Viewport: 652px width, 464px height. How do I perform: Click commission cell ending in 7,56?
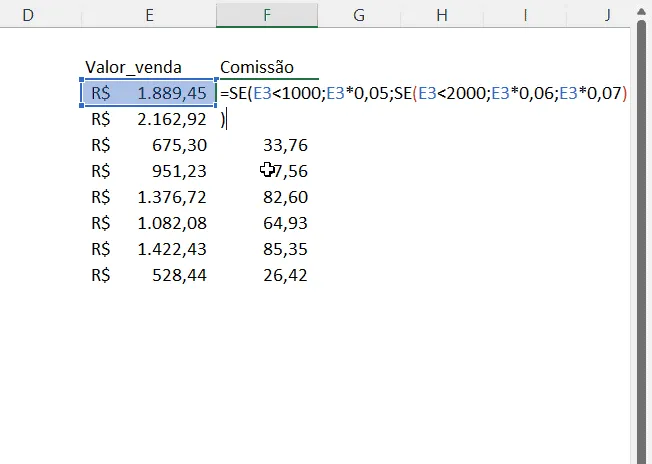click(x=267, y=171)
